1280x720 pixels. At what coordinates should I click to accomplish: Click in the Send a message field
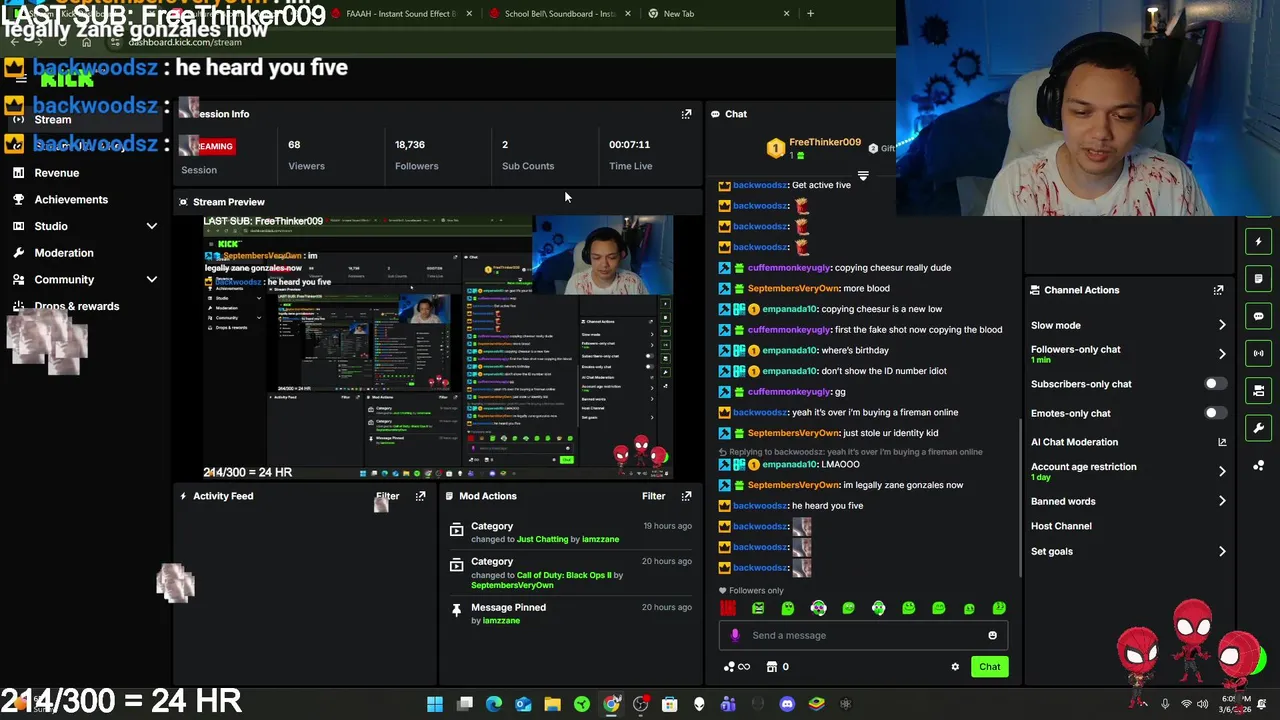point(864,635)
